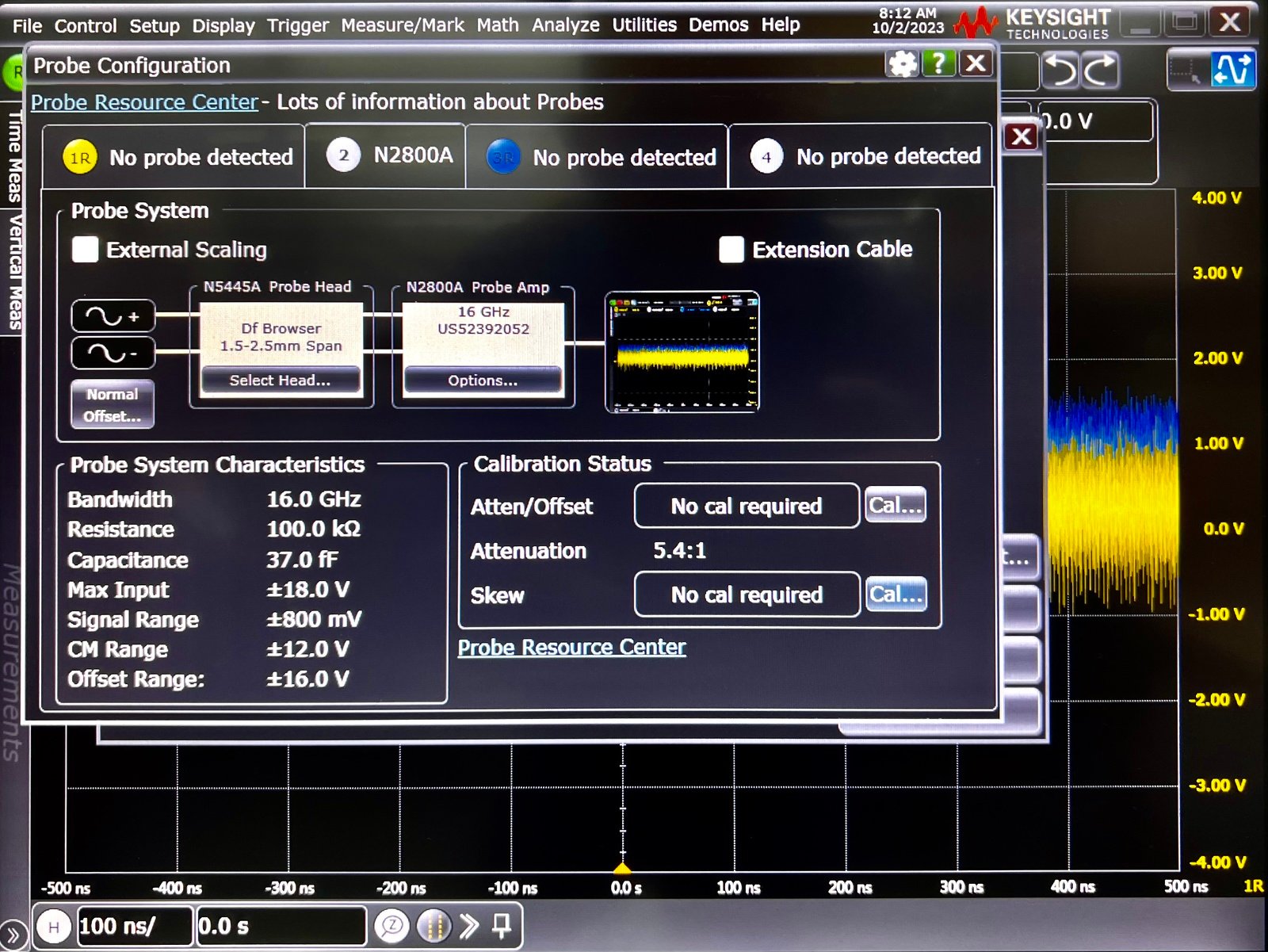Open the lower Probe Resource Center link
This screenshot has width=1268, height=952.
(572, 648)
